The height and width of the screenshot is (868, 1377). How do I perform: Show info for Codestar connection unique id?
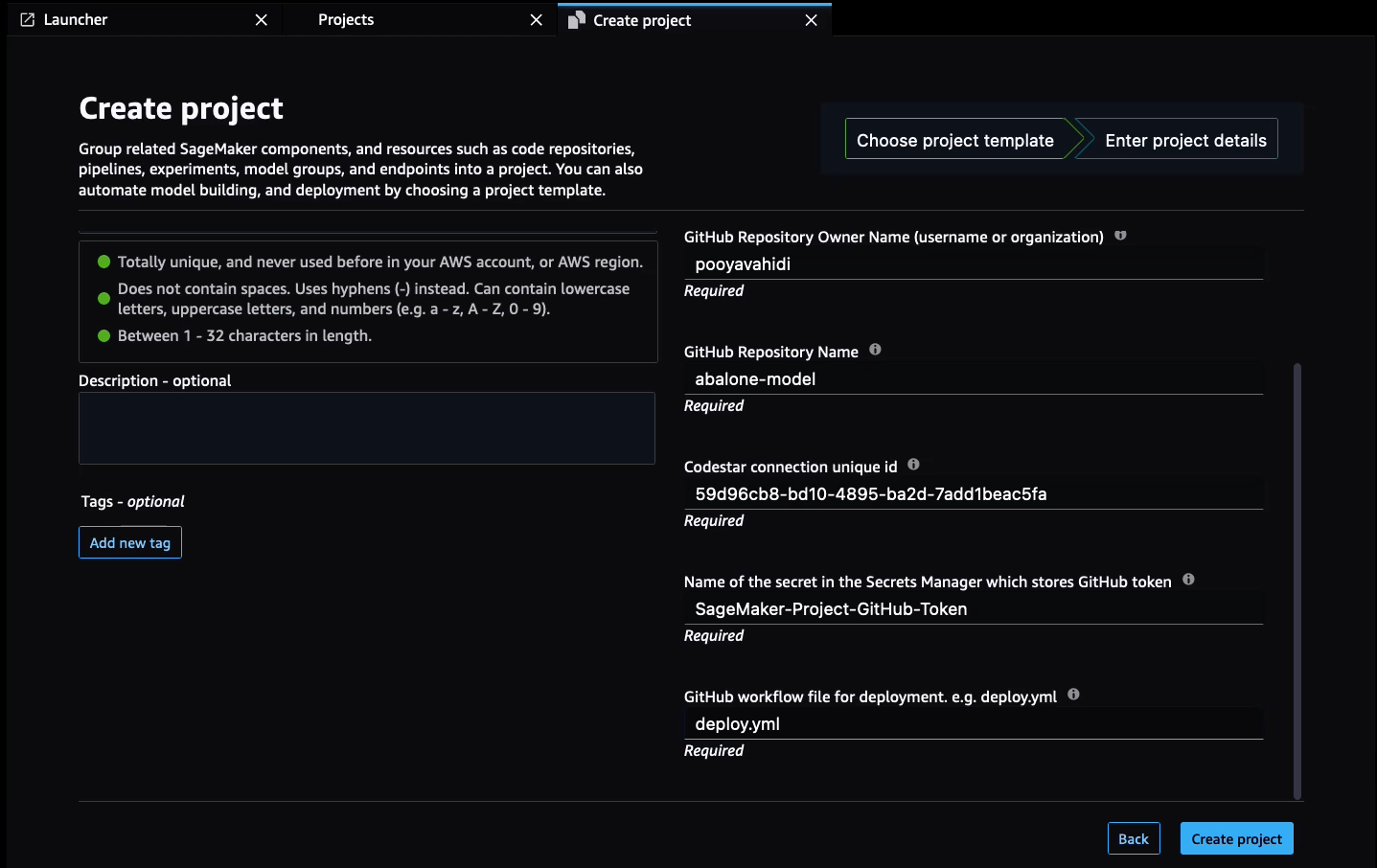(913, 465)
